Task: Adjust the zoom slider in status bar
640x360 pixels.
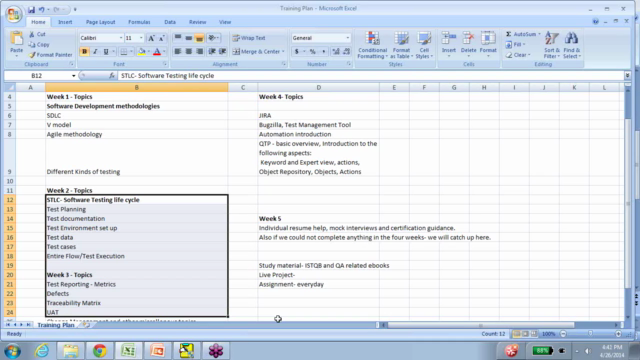Action: click(590, 334)
